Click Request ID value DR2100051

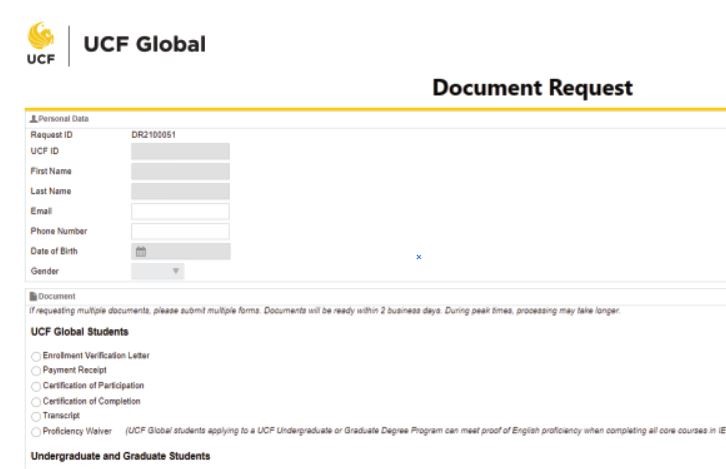[153, 135]
